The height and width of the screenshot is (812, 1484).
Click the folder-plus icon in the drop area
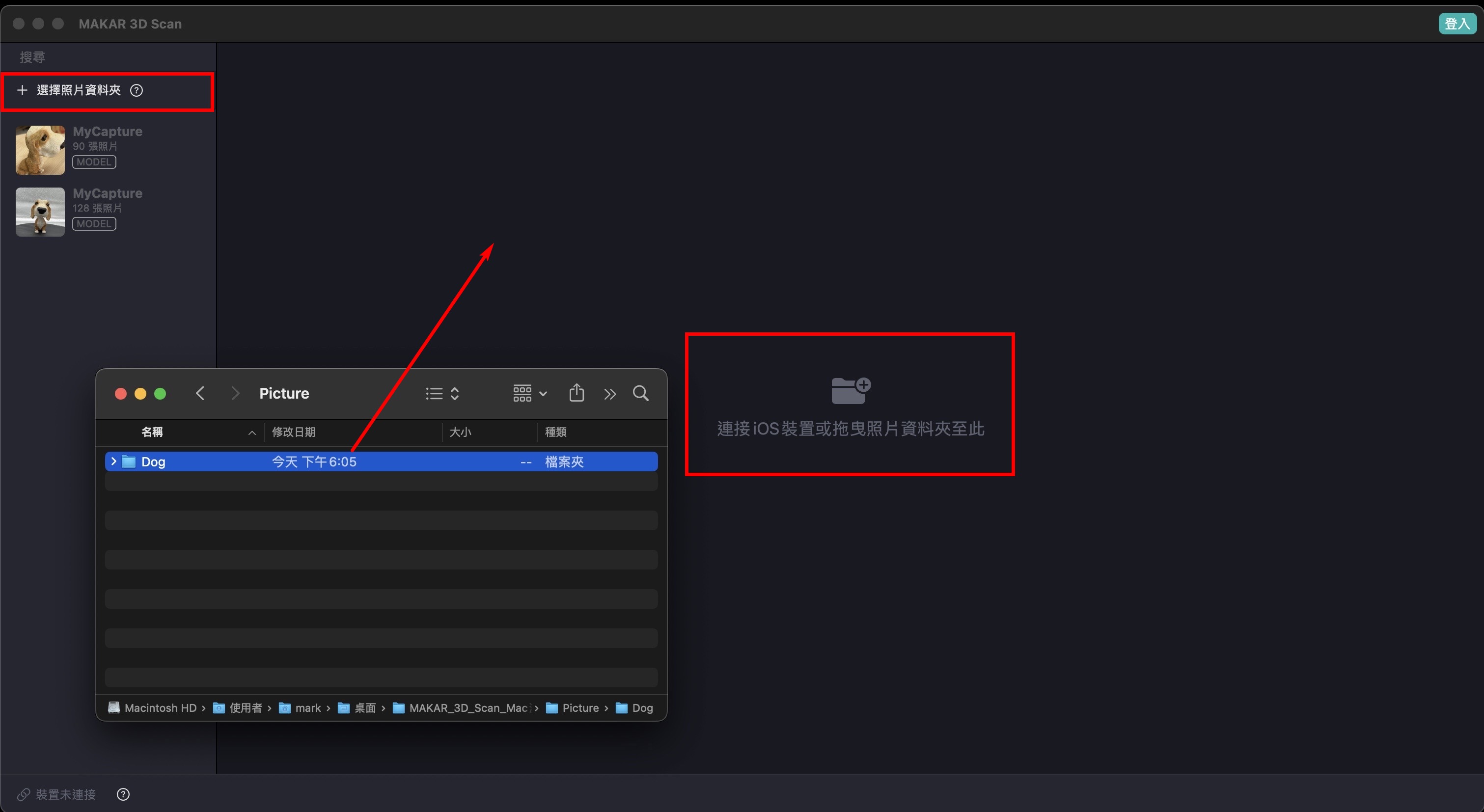tap(851, 390)
